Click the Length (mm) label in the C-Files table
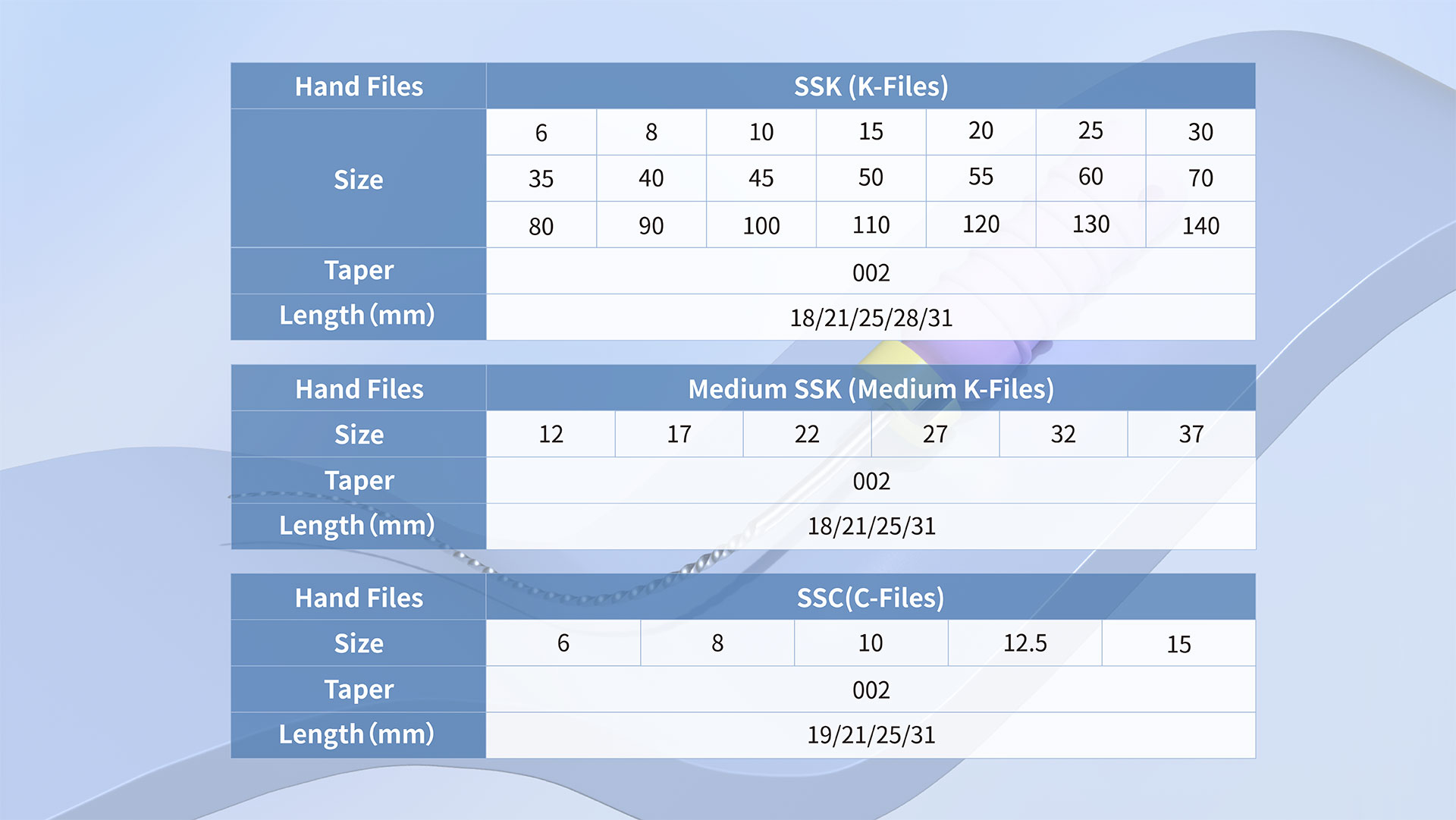 (357, 734)
